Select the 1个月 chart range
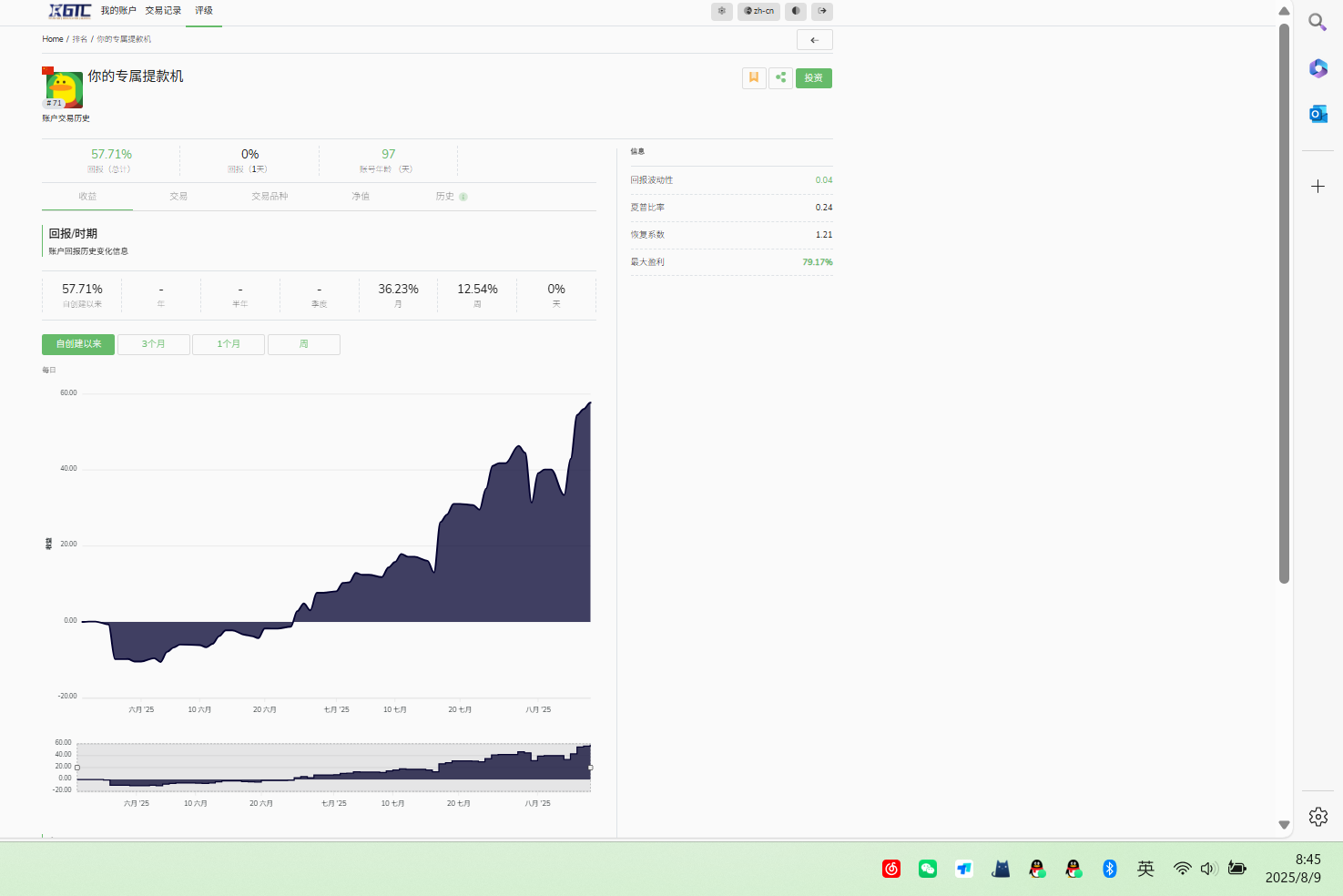 pos(229,344)
